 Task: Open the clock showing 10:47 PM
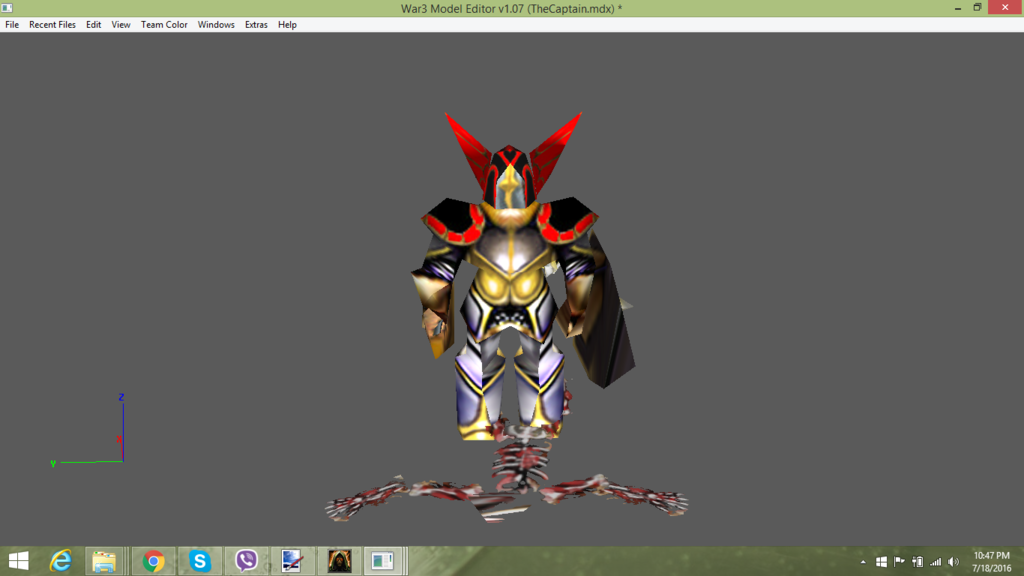pos(991,562)
